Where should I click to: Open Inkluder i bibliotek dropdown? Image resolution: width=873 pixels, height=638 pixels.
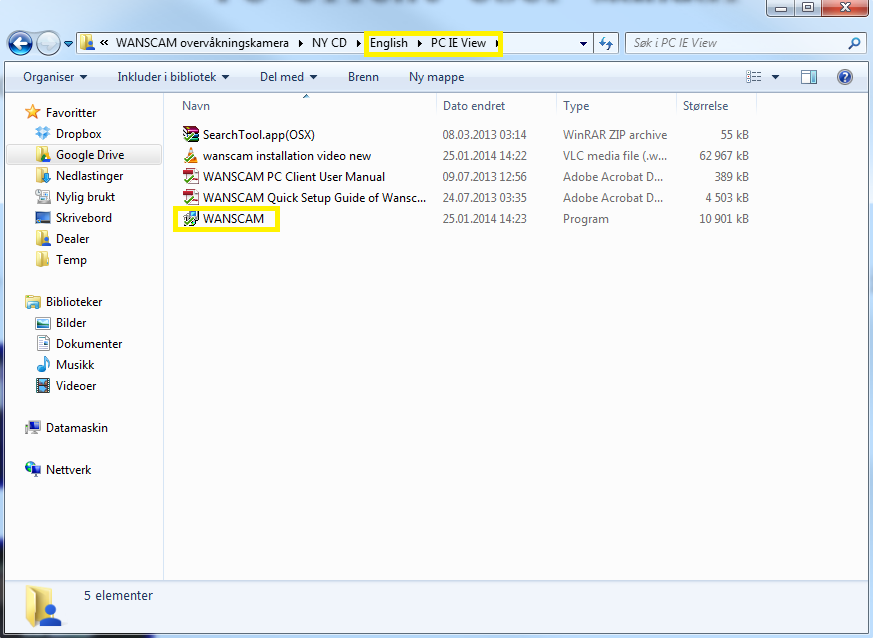173,77
